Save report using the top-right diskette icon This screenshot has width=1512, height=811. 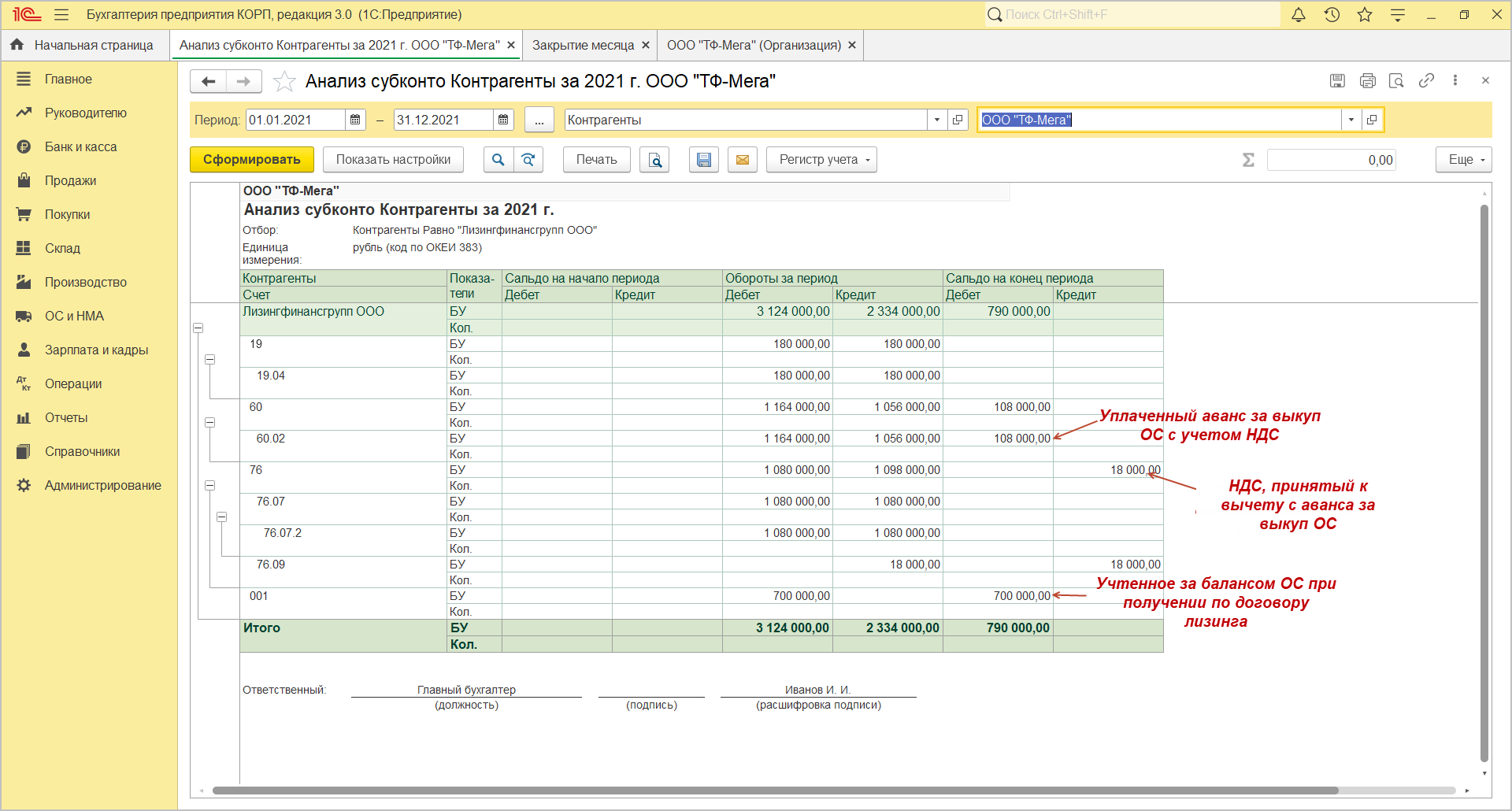click(1337, 80)
